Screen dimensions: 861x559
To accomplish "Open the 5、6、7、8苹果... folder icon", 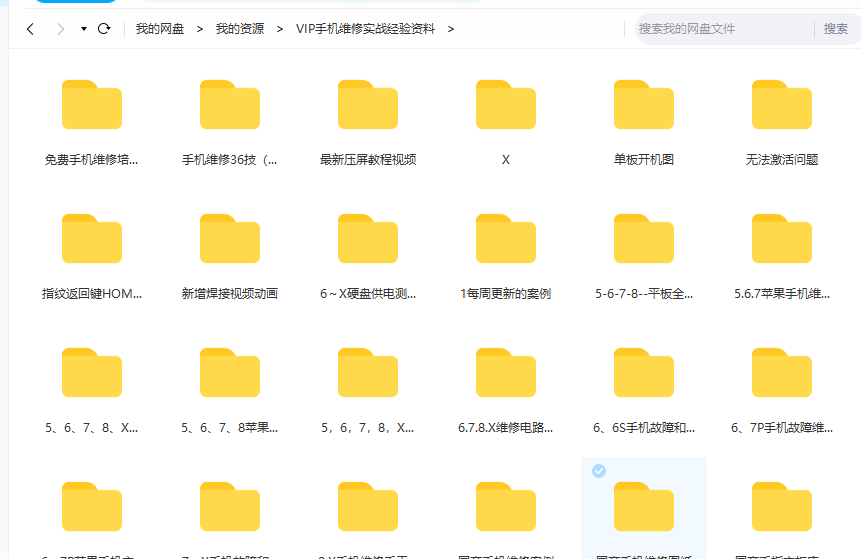I will (x=230, y=372).
